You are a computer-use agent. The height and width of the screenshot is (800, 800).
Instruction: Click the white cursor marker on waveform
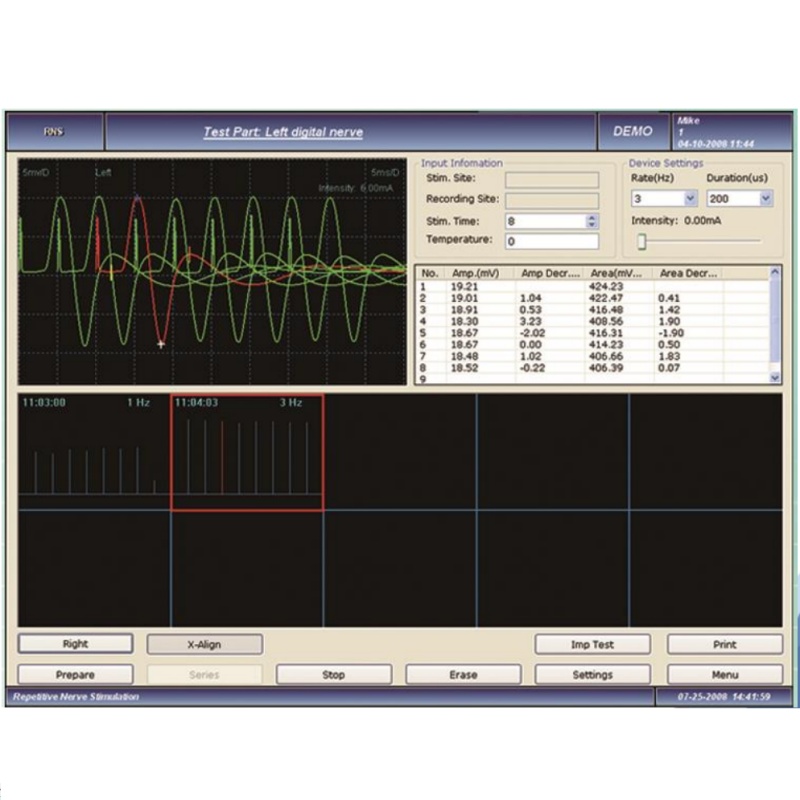point(161,344)
